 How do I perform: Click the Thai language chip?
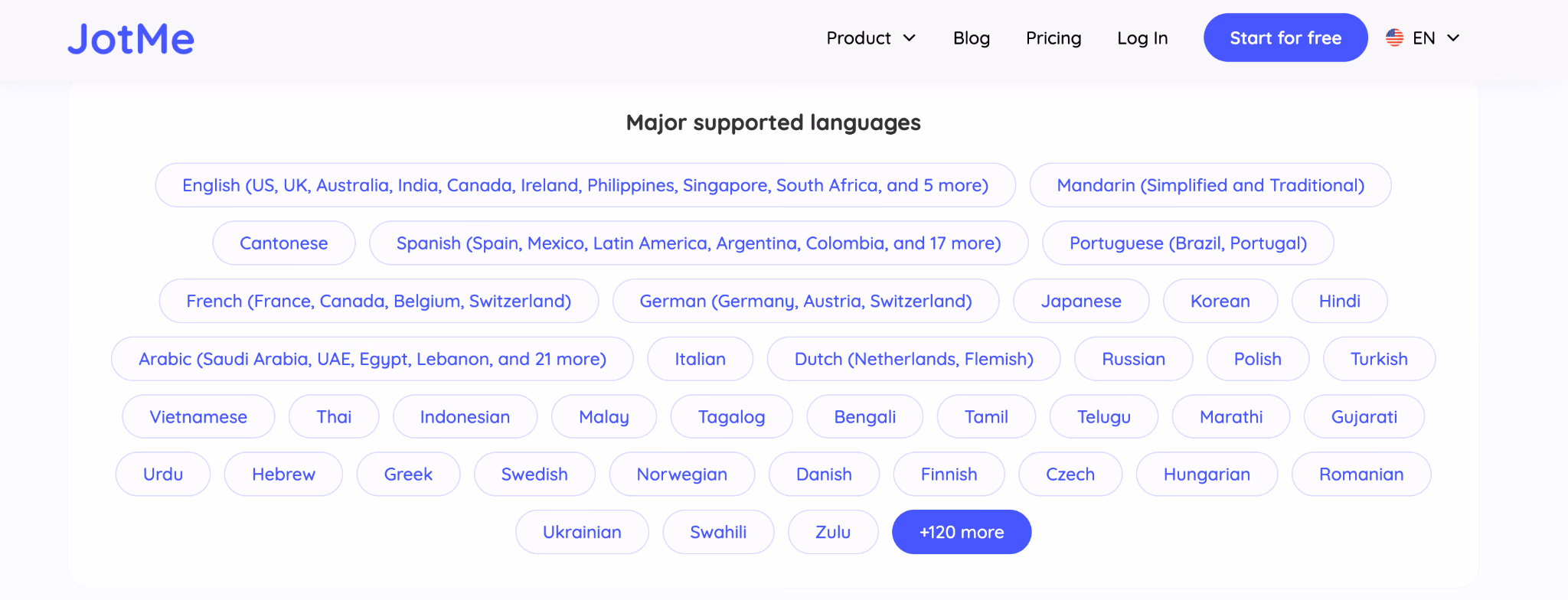tap(334, 416)
